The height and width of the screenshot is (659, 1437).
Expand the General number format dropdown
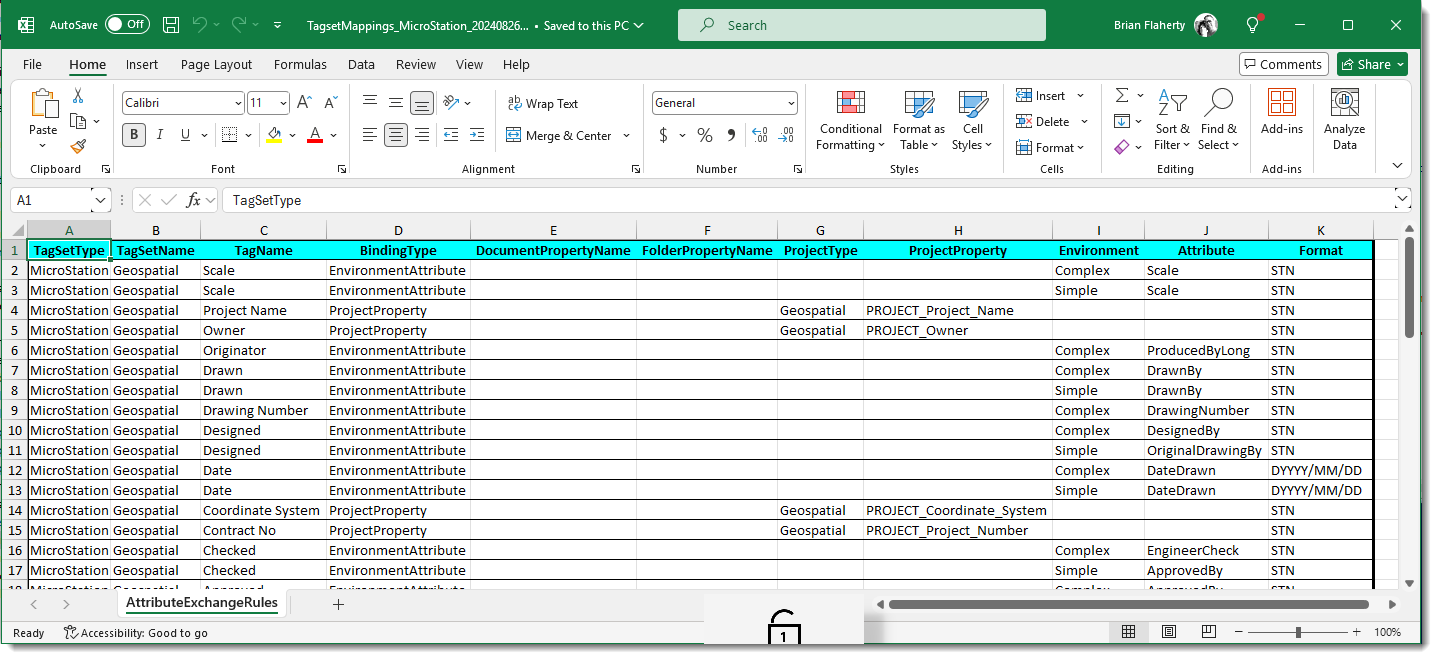[791, 103]
